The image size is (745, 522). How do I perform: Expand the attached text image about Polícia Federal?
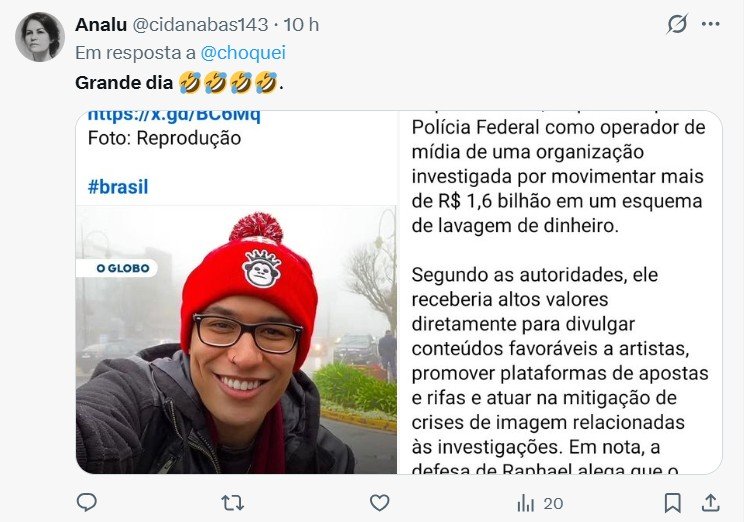coord(560,292)
